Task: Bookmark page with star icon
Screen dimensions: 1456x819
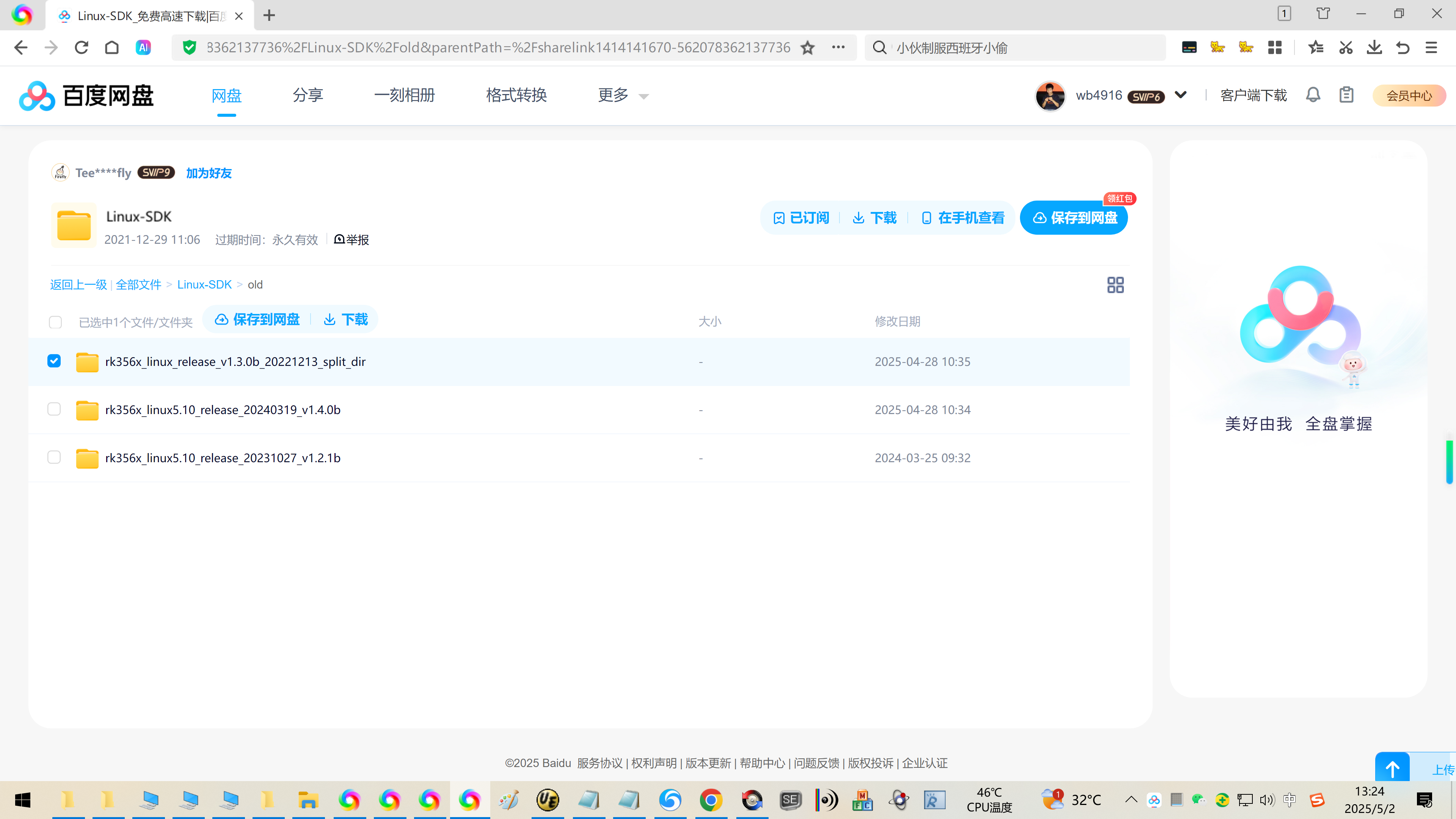Action: 807,47
